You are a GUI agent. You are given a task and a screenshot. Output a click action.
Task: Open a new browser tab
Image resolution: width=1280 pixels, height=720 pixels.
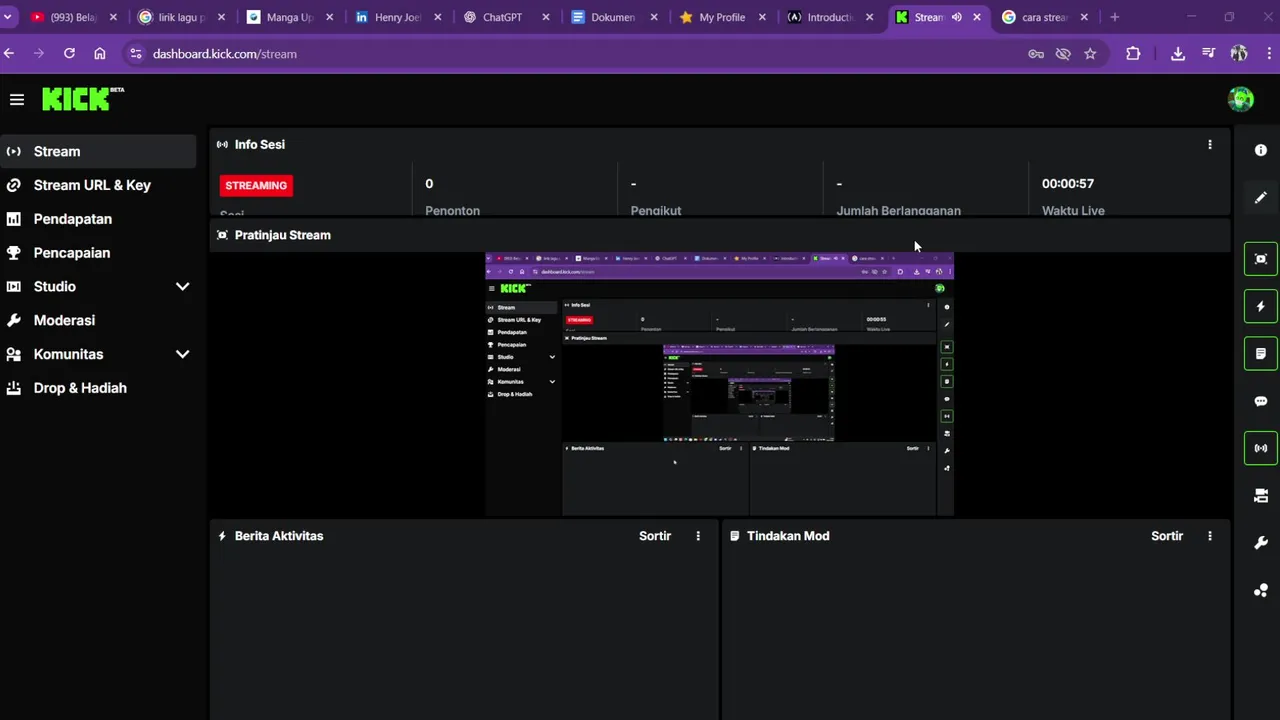[1114, 17]
